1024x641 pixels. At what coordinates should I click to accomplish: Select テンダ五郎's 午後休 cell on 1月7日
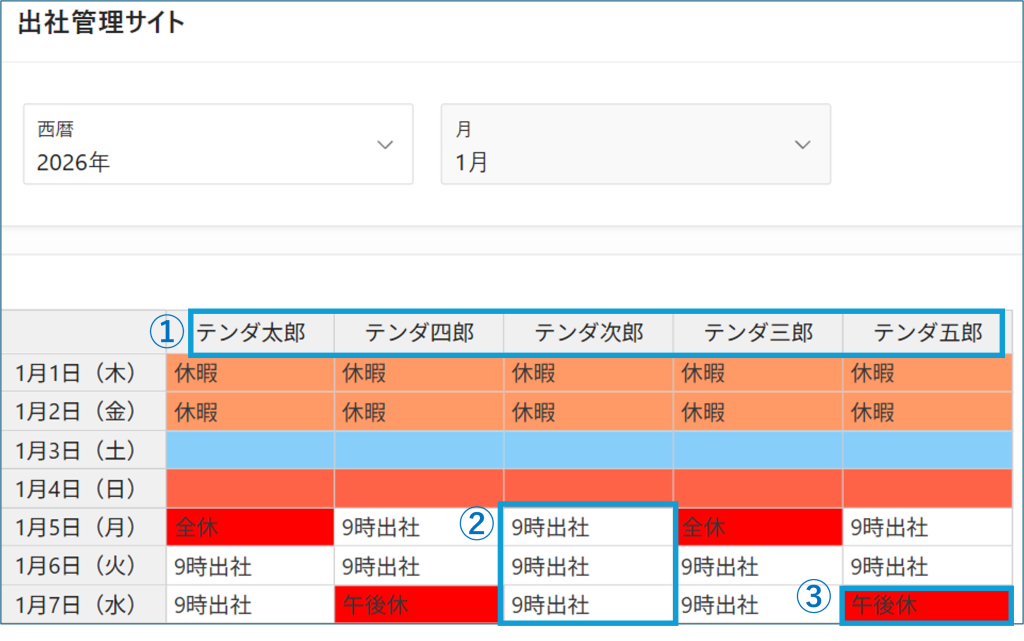pos(927,605)
